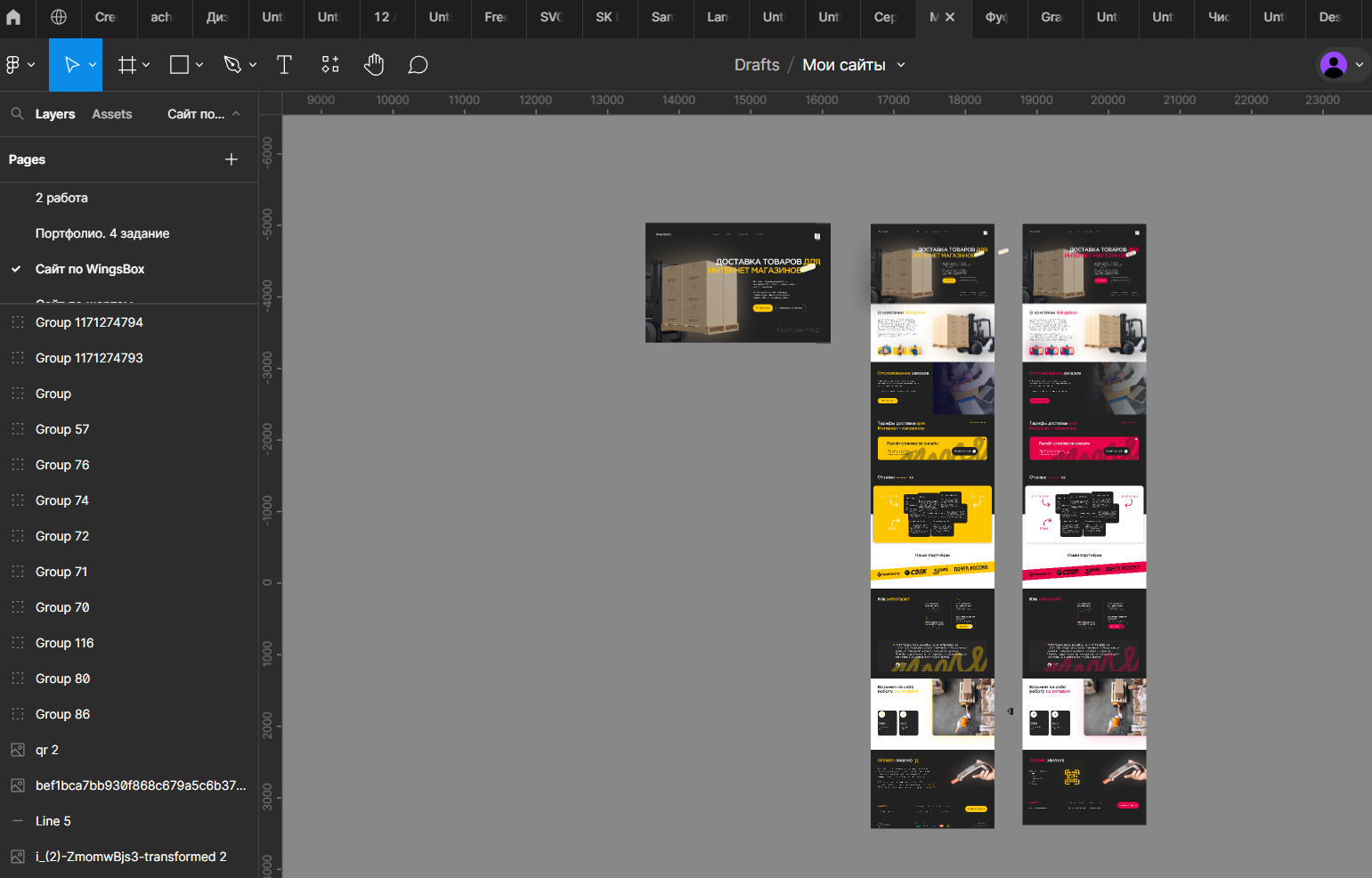Switch to the Assets tab
The width and height of the screenshot is (1372, 878).
point(111,114)
